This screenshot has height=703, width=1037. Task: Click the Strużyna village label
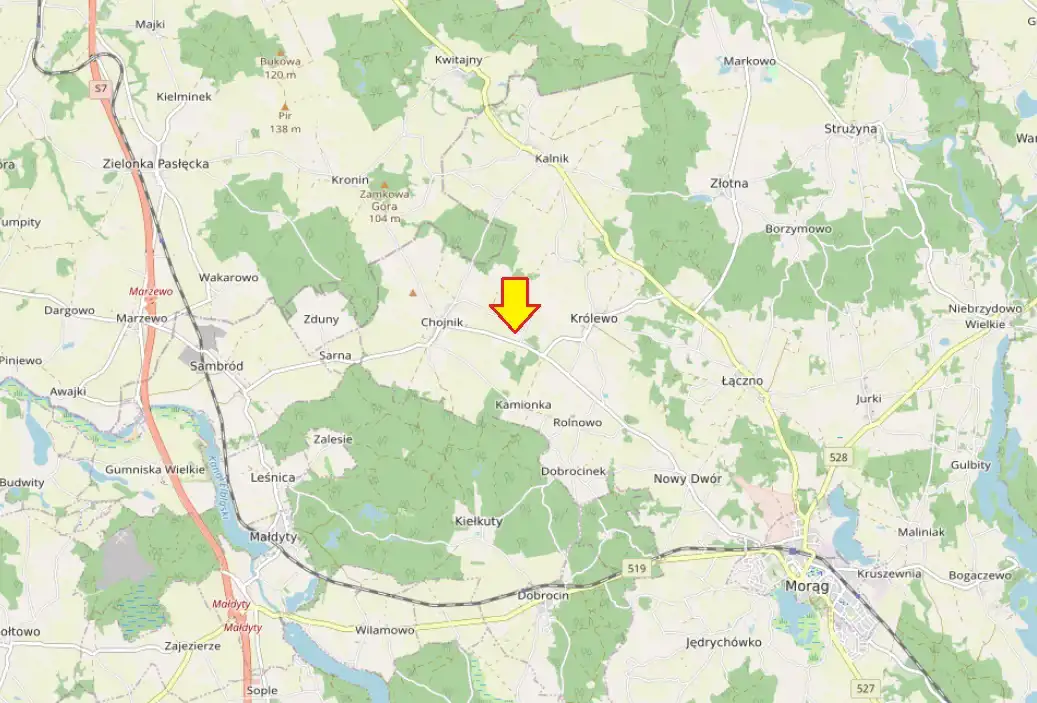[850, 128]
